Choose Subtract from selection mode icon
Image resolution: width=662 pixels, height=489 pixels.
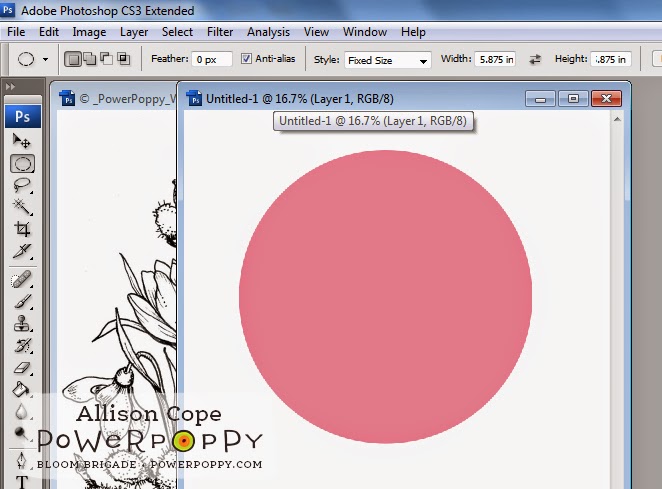pyautogui.click(x=106, y=59)
